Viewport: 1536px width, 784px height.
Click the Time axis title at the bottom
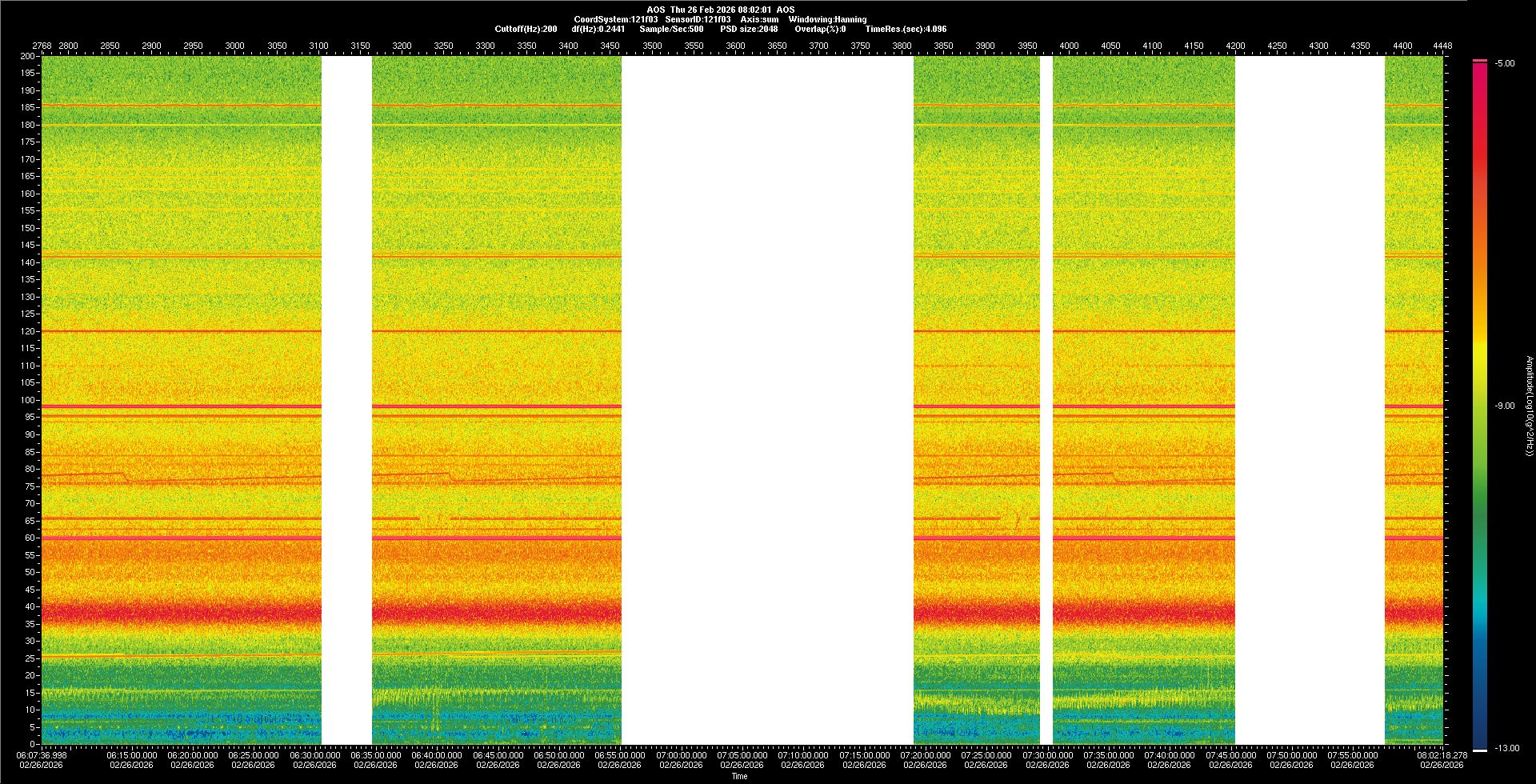coord(739,777)
